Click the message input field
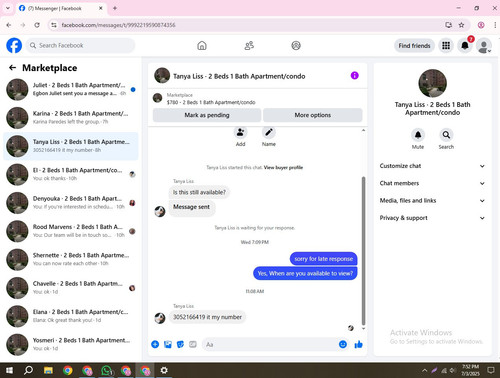This screenshot has width=500, height=378. [270, 344]
